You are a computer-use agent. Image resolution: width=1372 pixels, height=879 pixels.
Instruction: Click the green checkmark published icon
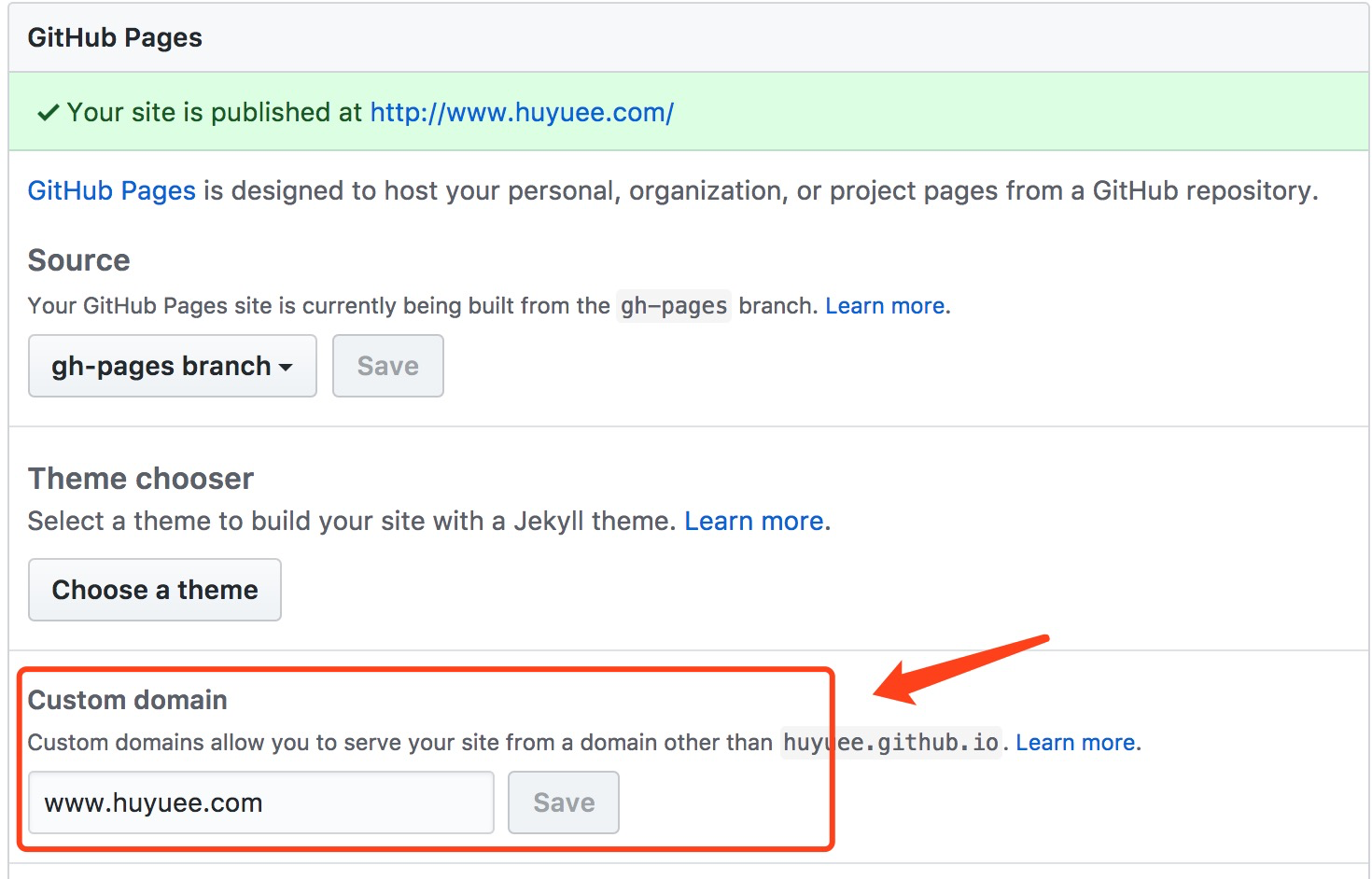49,113
